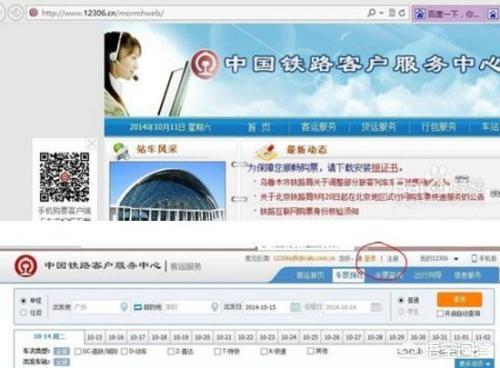The width and height of the screenshot is (500, 368).
Task: Select the 10-15 date tab
Action: [x=94, y=337]
